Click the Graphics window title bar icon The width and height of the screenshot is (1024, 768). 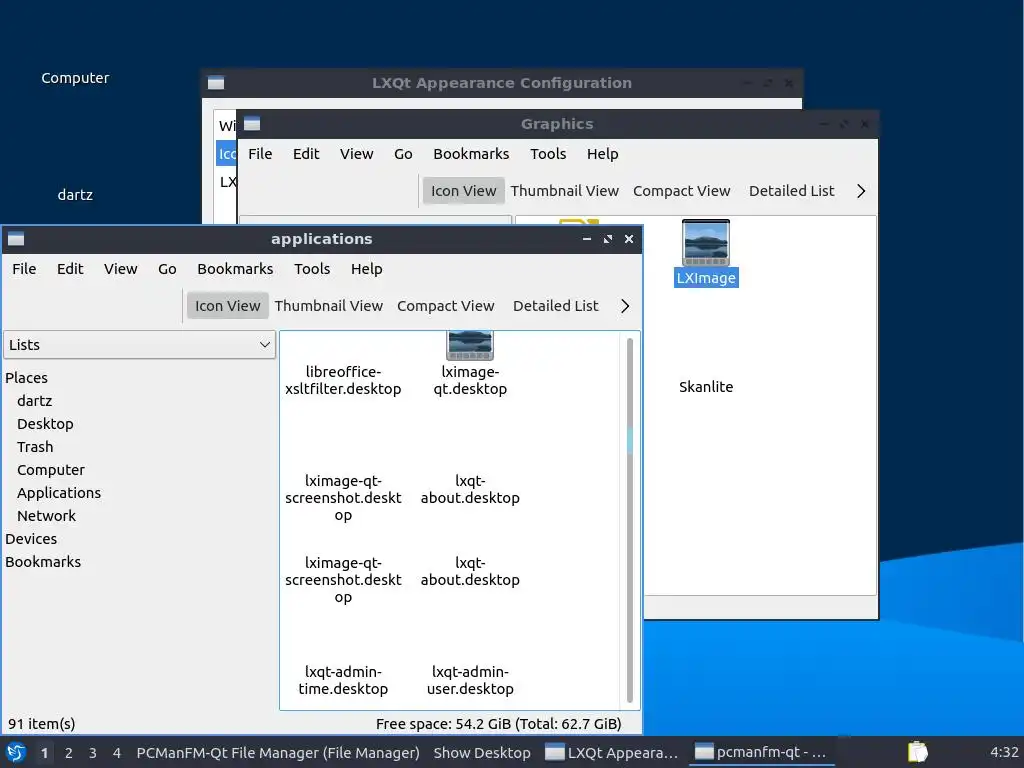(x=251, y=123)
